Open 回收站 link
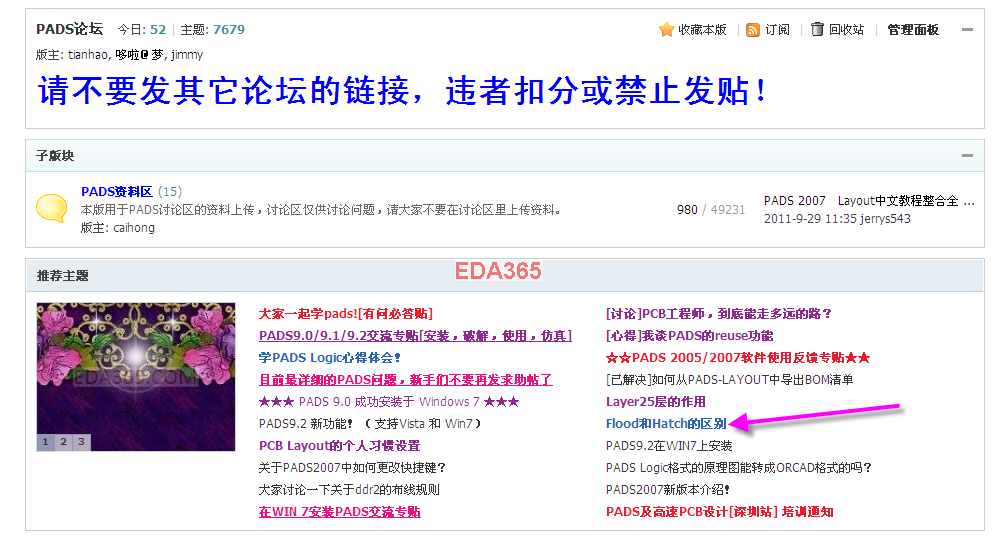Screen dimensions: 998x541 [846, 30]
